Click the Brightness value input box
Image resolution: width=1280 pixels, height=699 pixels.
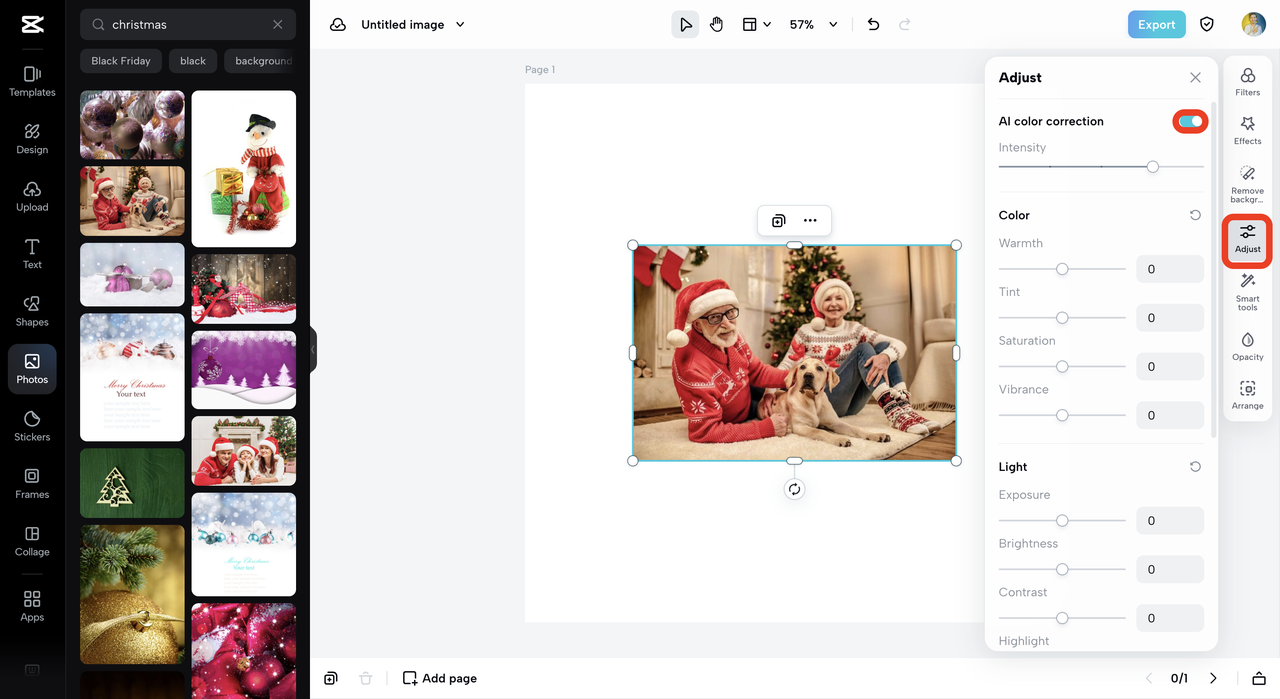(1170, 569)
